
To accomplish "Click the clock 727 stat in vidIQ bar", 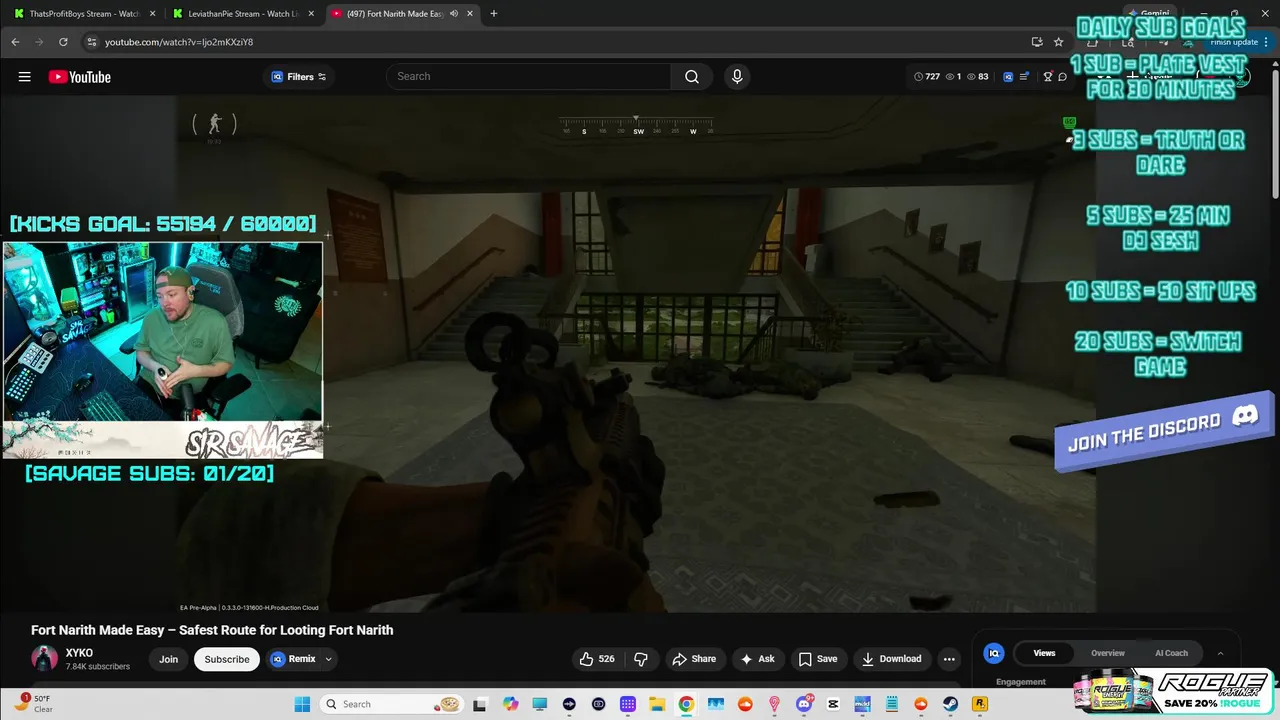I will (x=927, y=77).
